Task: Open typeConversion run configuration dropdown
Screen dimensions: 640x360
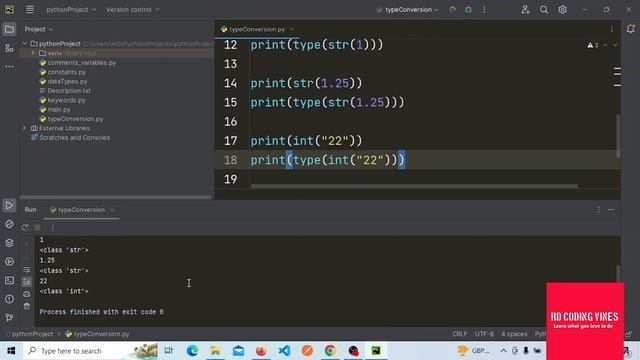Action: point(407,9)
